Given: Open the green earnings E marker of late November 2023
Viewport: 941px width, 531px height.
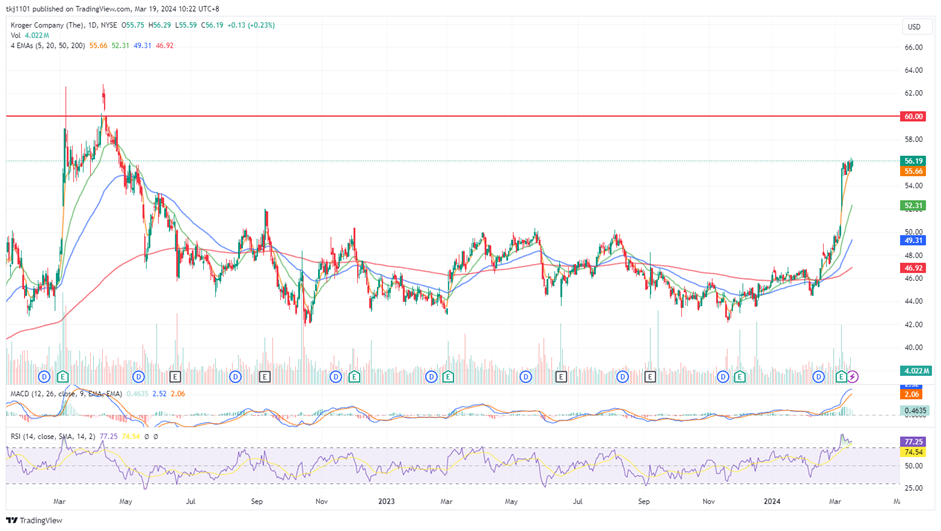Looking at the screenshot, I should (x=739, y=377).
